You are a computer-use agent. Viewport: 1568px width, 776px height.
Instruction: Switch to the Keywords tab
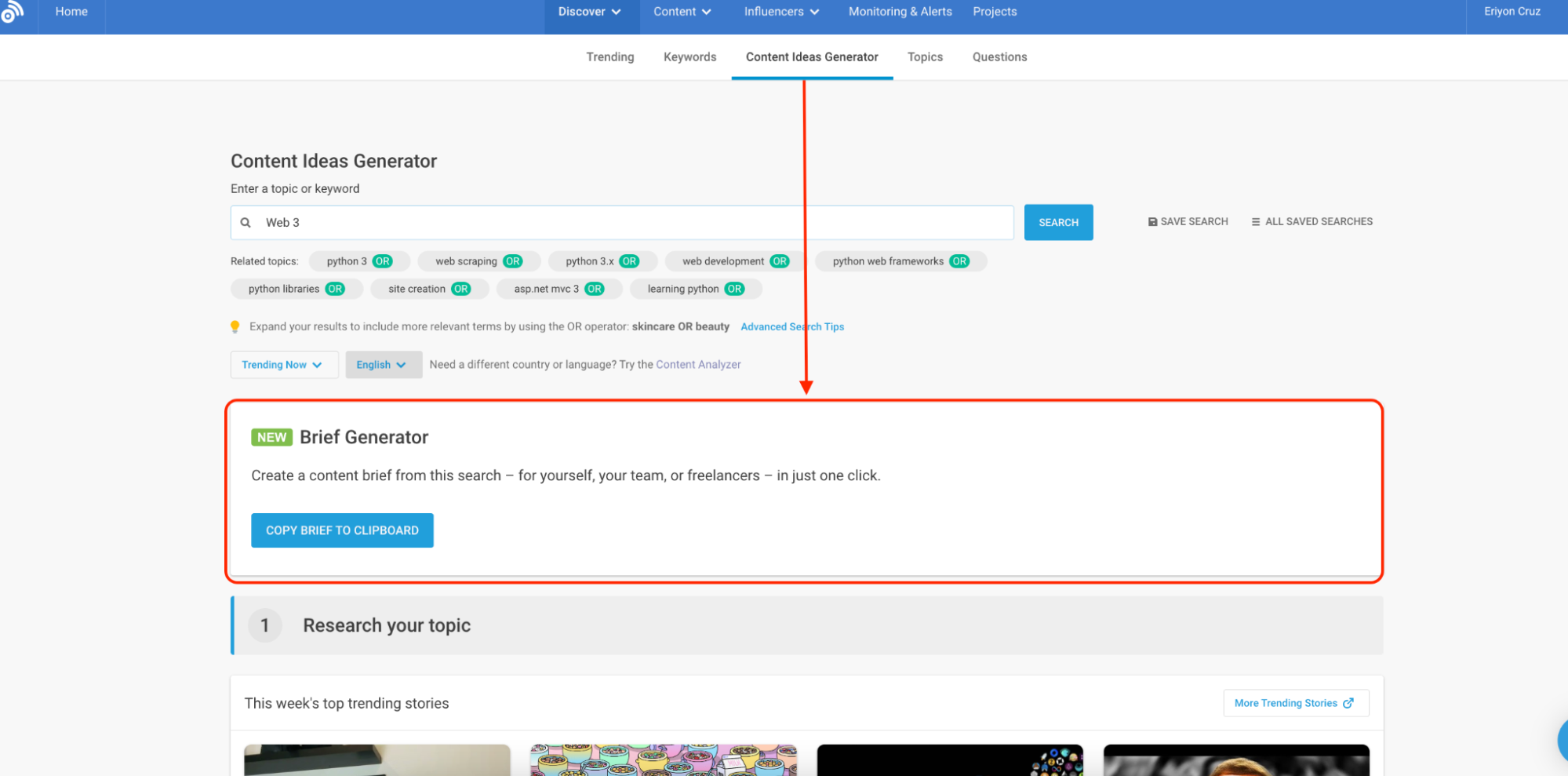pos(689,57)
